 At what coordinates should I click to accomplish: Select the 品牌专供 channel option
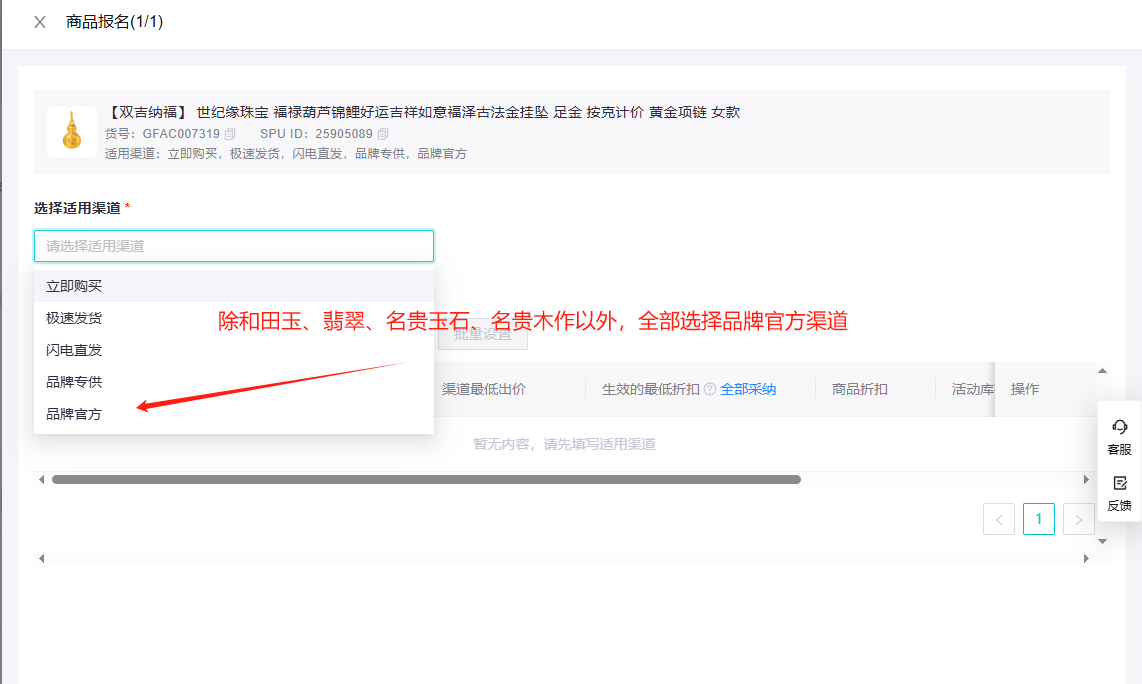tap(74, 382)
